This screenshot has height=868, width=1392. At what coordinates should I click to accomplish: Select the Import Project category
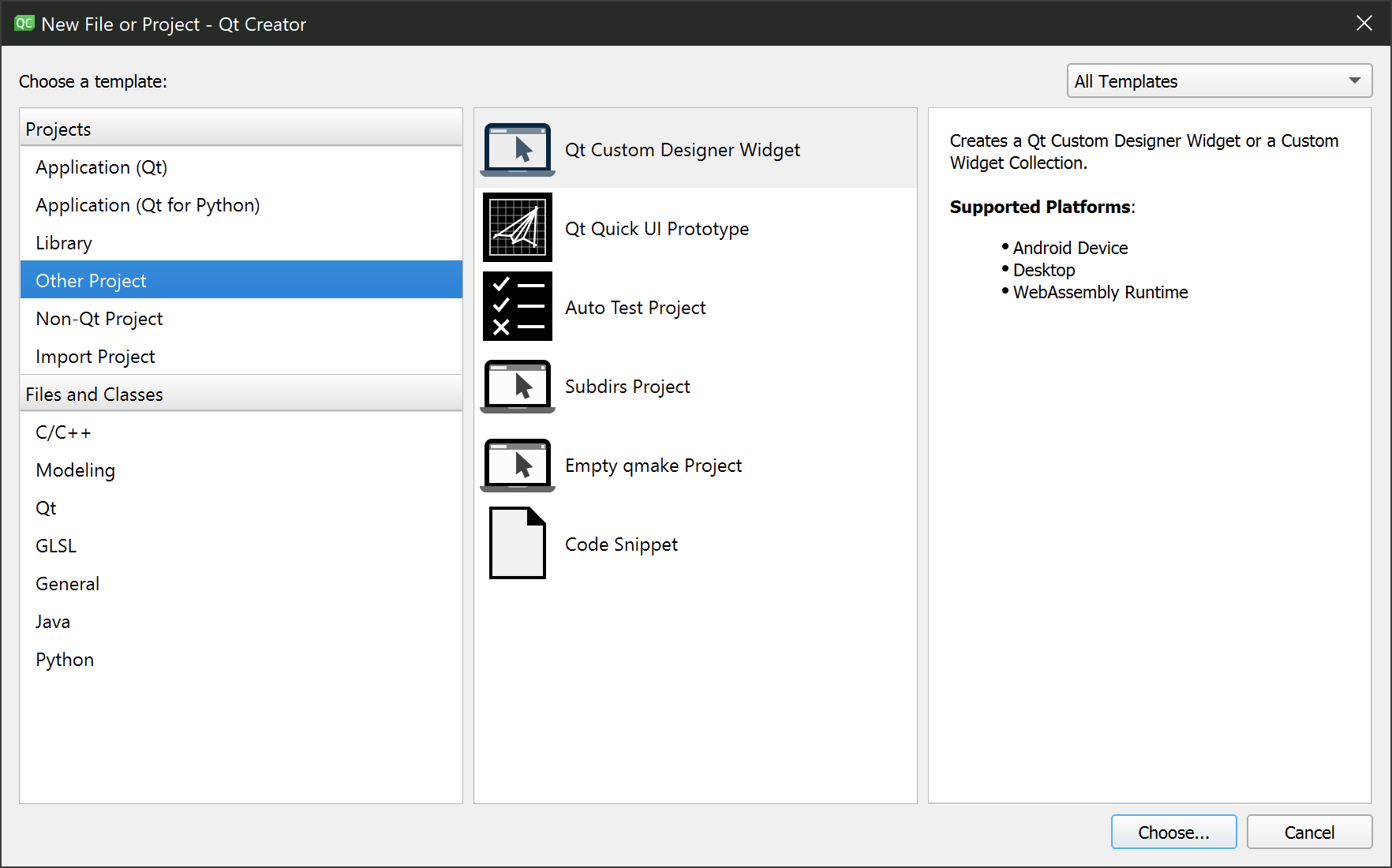click(95, 357)
